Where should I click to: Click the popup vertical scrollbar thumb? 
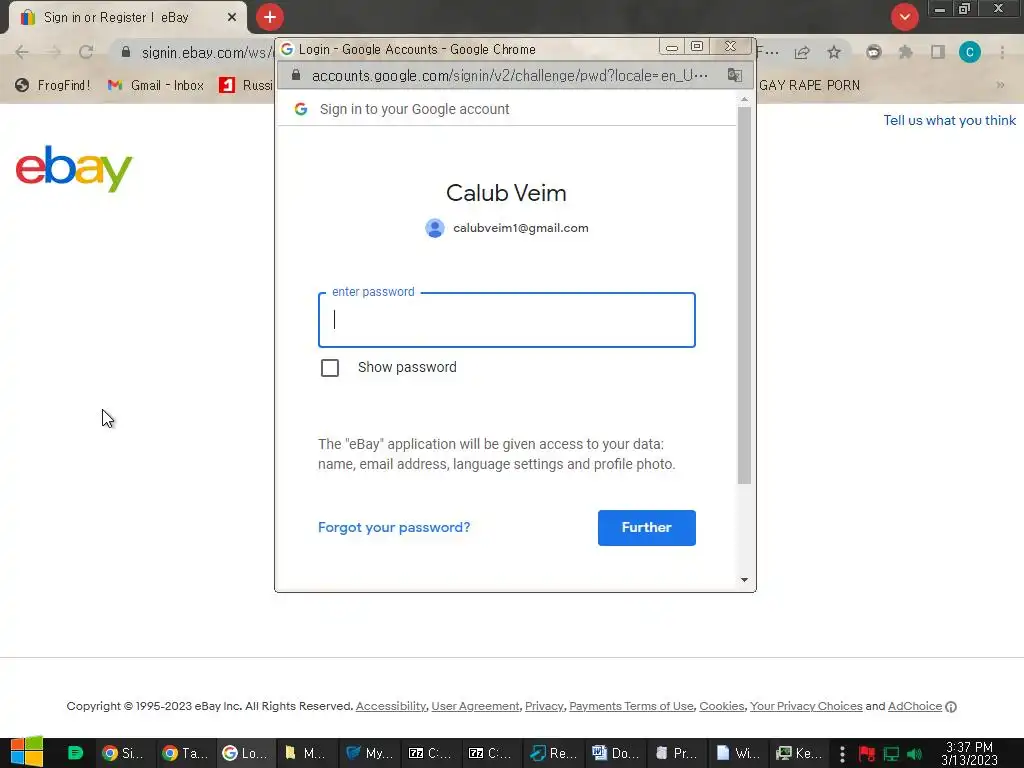click(x=744, y=295)
